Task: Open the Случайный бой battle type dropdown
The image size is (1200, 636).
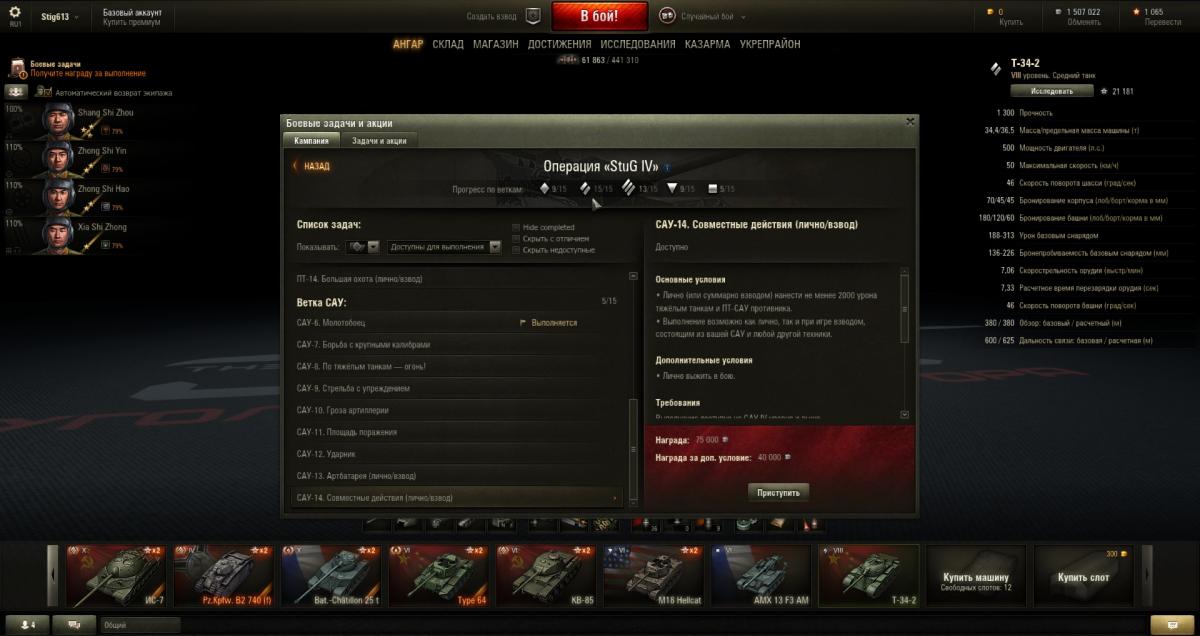Action: pos(714,17)
